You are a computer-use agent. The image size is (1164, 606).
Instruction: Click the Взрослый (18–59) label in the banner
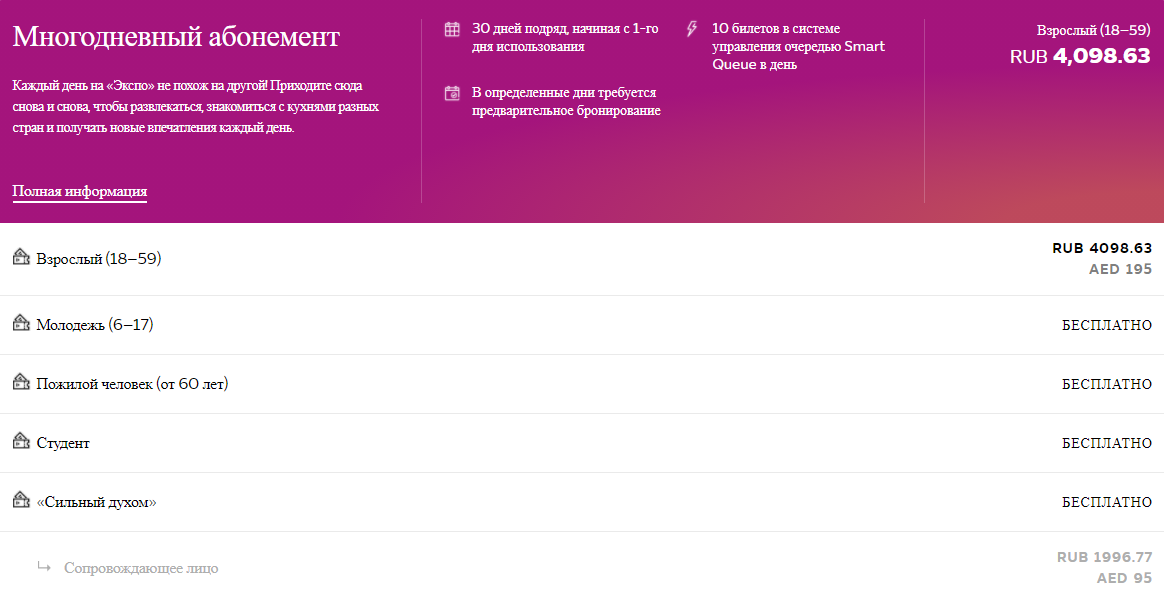[x=1093, y=30]
